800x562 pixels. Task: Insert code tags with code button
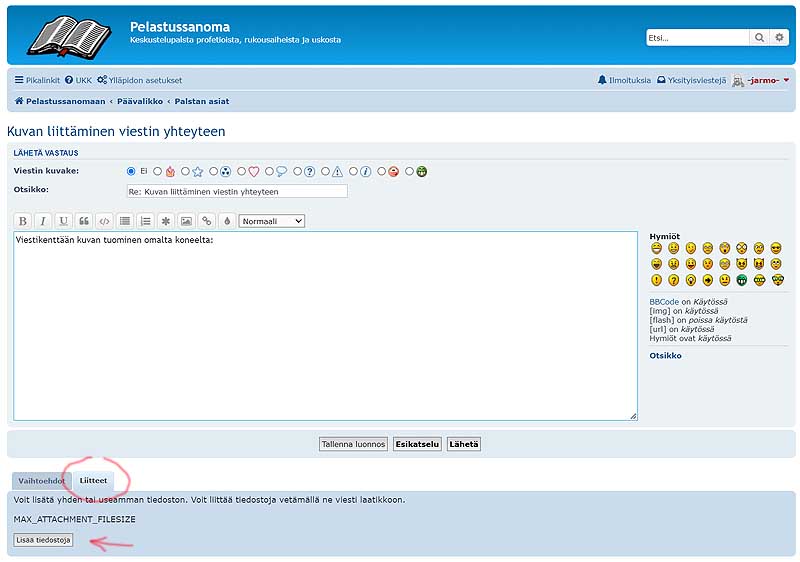(x=104, y=221)
